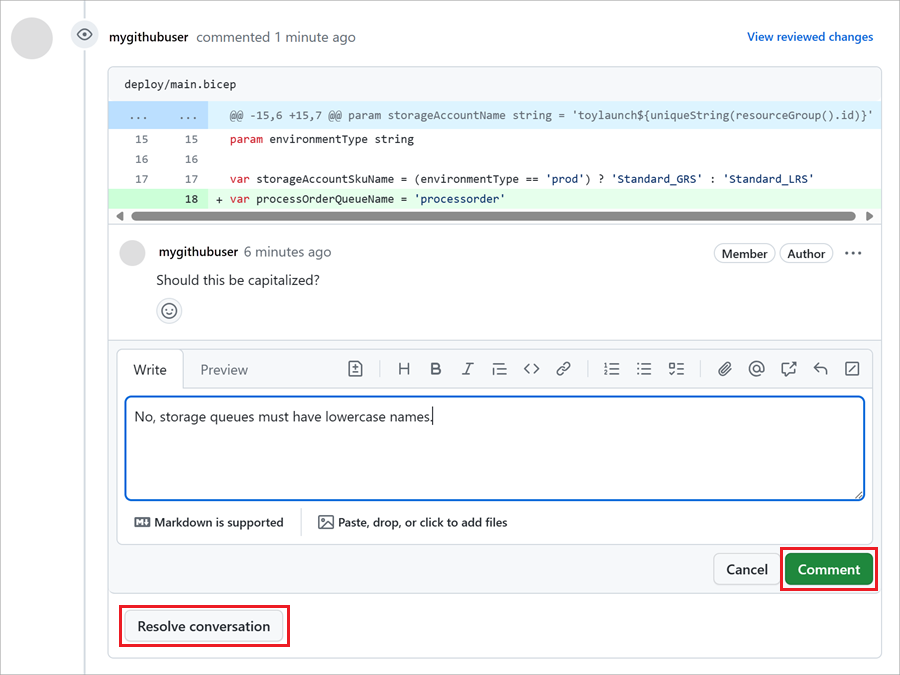The width and height of the screenshot is (900, 675).
Task: Click the text area resize handle corner
Action: 859,495
